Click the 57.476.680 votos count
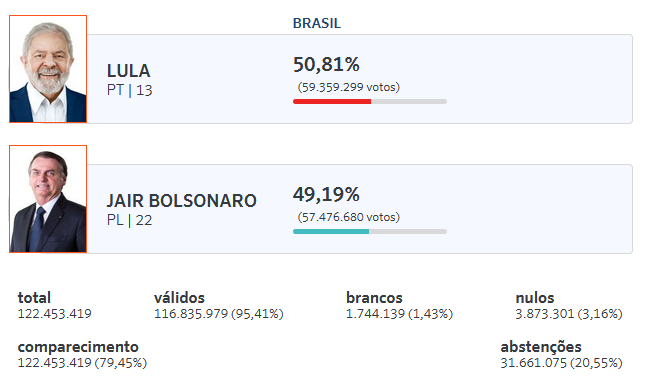The width and height of the screenshot is (645, 388). 349,217
